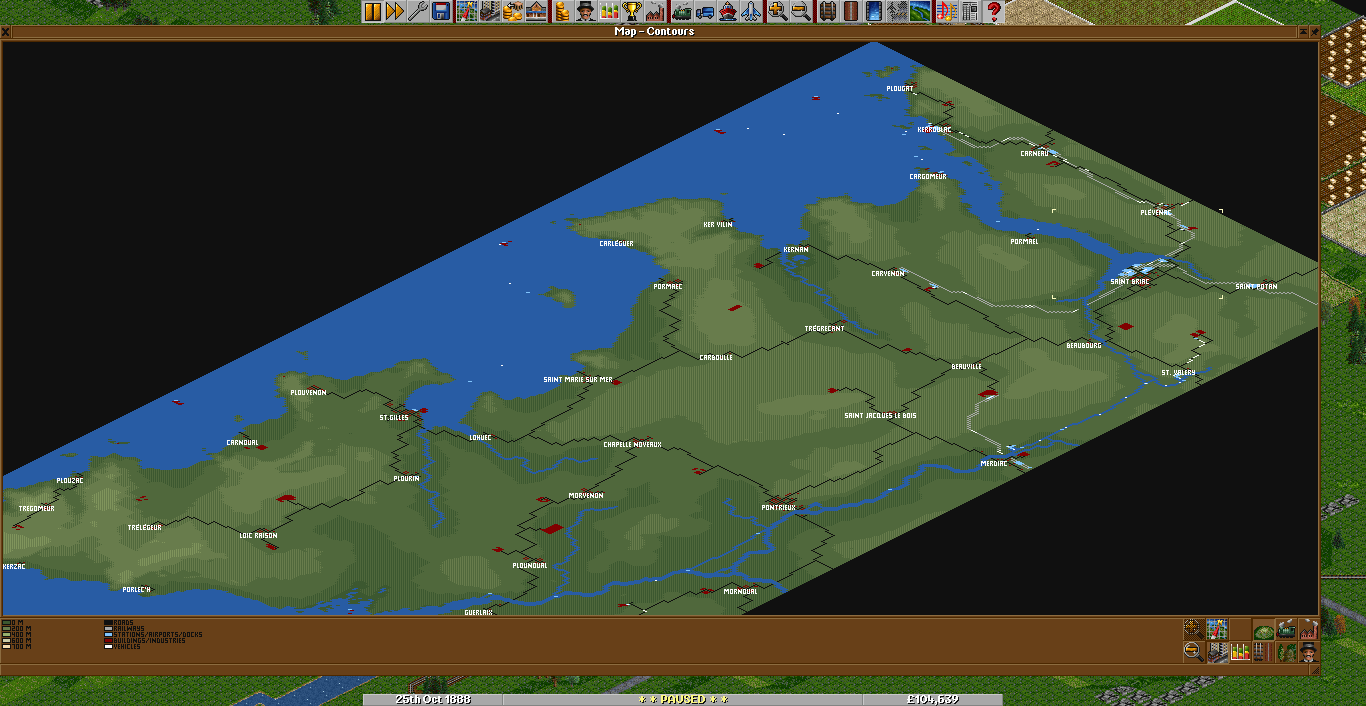Click the PAUSED status bar message

click(x=682, y=700)
